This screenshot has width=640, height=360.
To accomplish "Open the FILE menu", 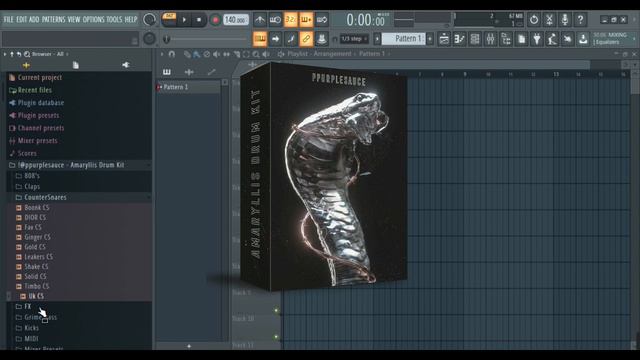I will (x=8, y=19).
